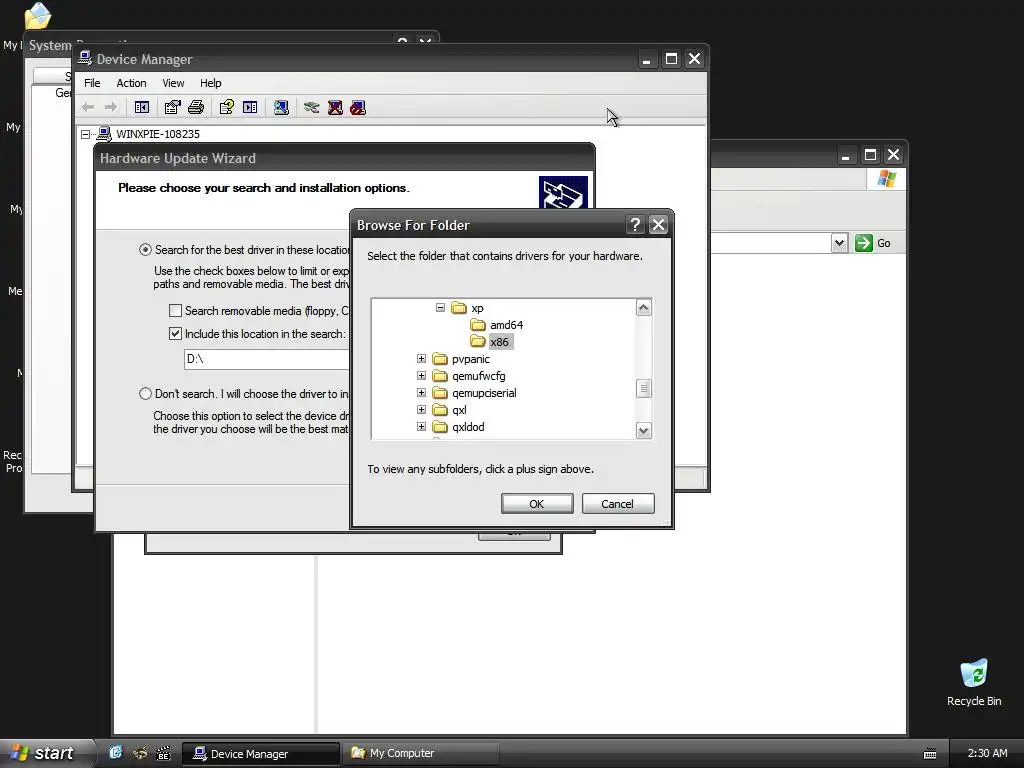Screen dimensions: 1024x768
Task: Collapse the WINXPIE-108235 root node
Action: click(x=86, y=134)
